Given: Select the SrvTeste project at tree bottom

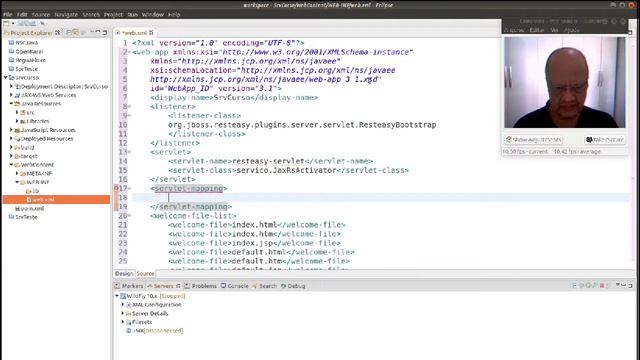Looking at the screenshot, I should pyautogui.click(x=23, y=217).
